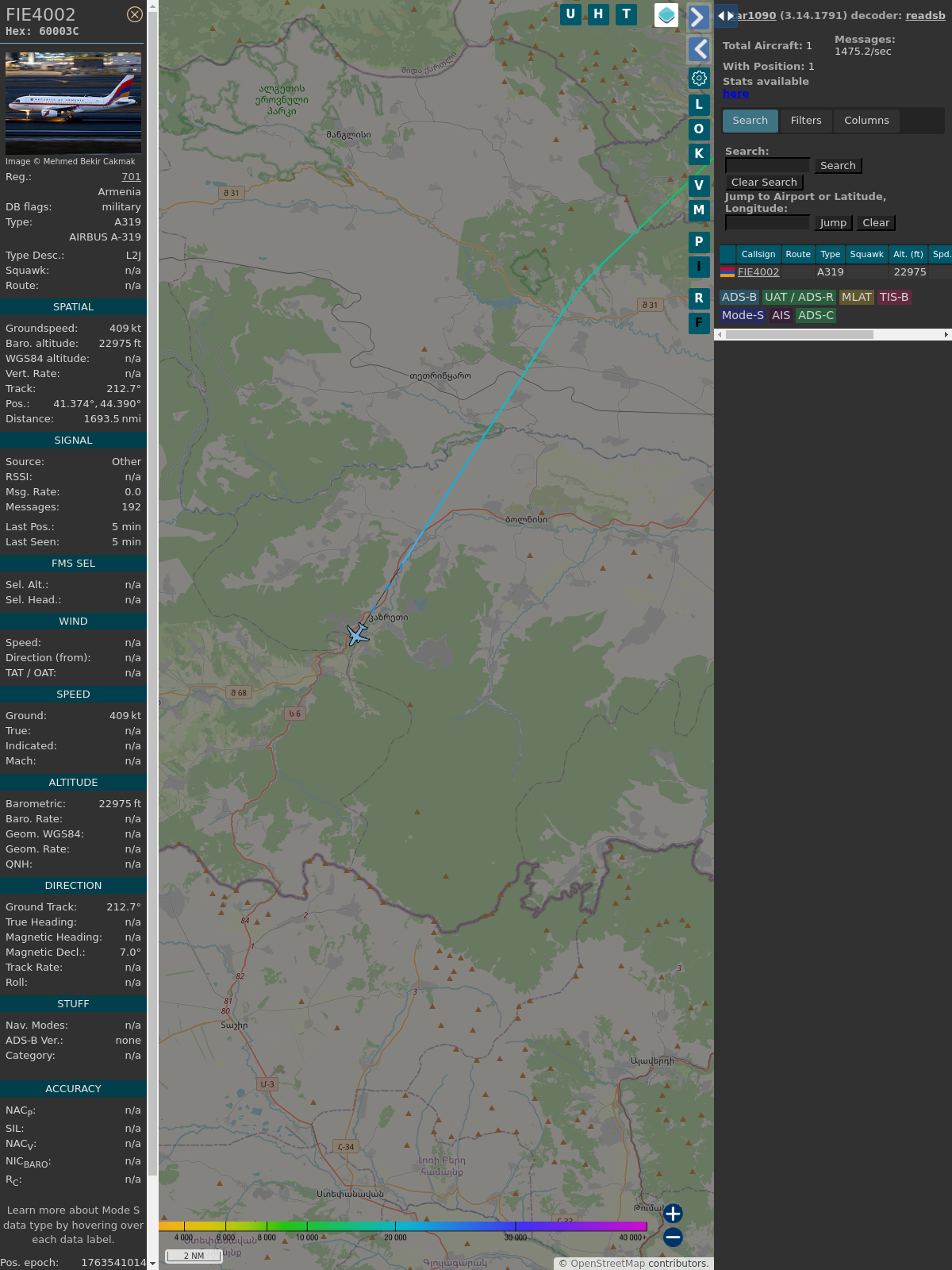Click the Jump to Airport input field

[767, 223]
